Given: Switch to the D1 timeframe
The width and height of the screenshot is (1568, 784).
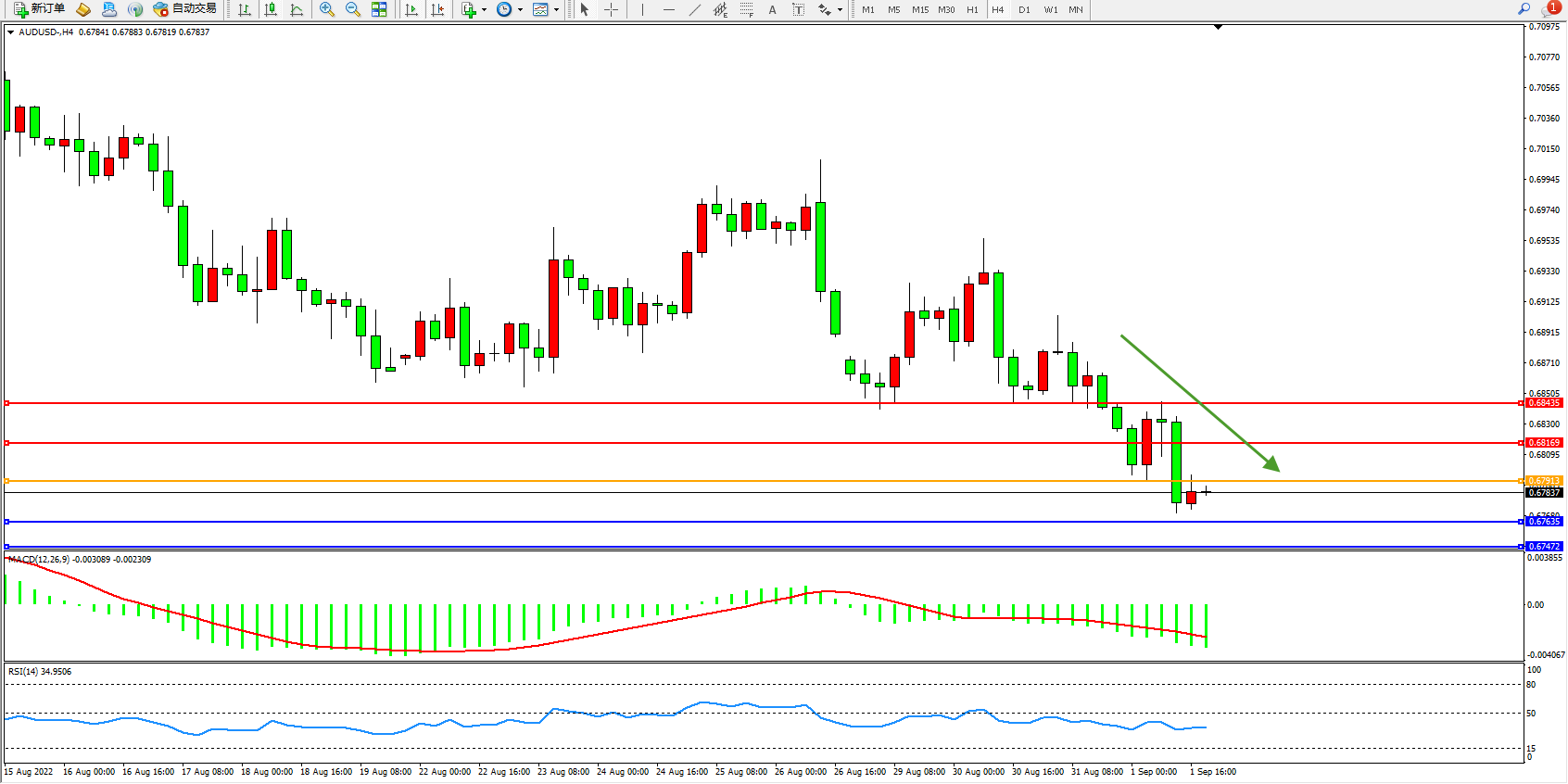Looking at the screenshot, I should [x=1024, y=9].
